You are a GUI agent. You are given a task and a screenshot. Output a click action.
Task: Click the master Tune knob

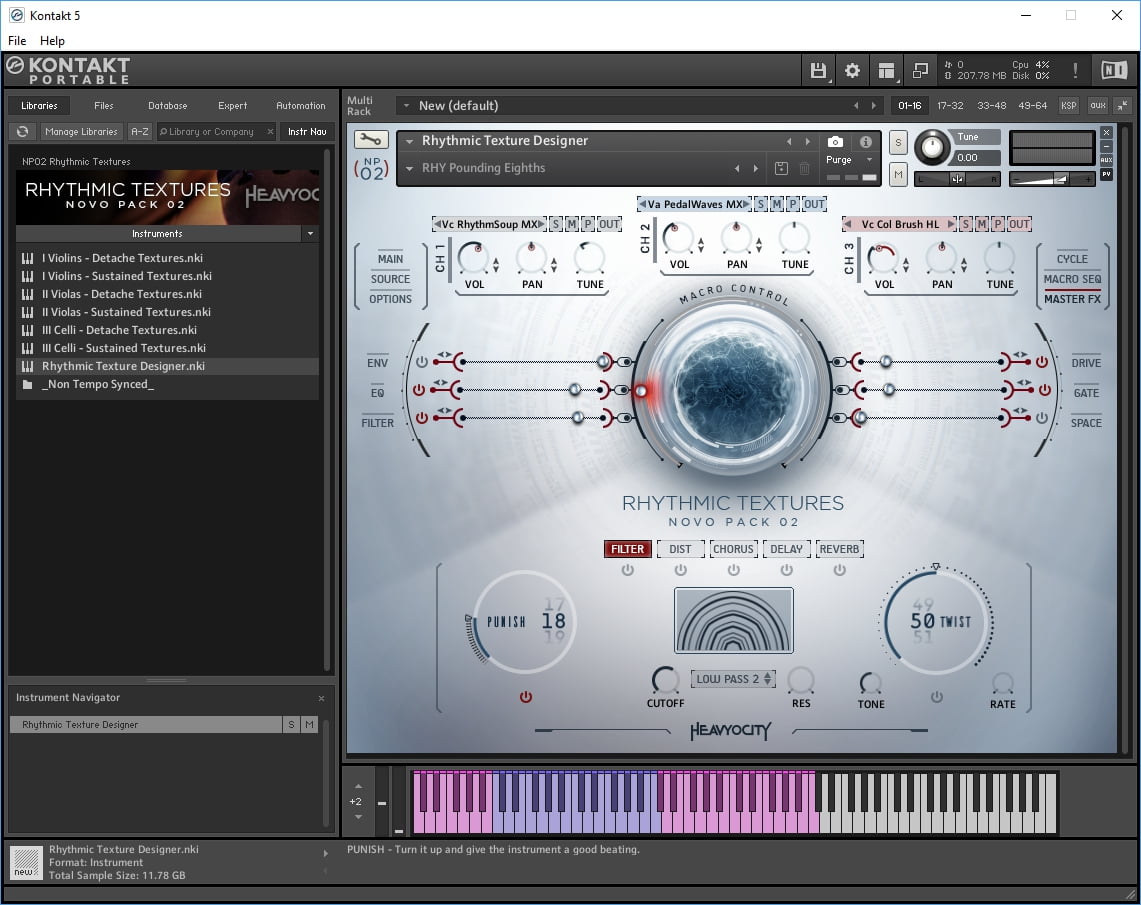932,148
